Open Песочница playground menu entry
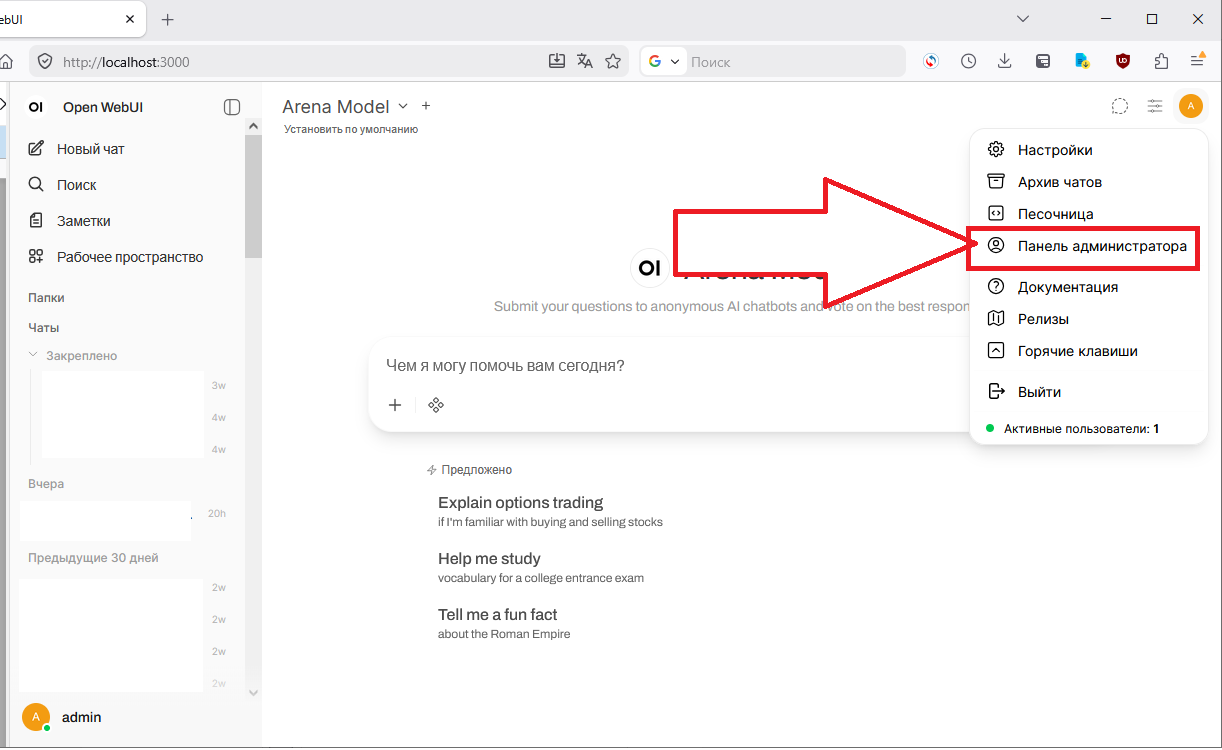Screen dimensions: 1222x750 pos(1088,214)
